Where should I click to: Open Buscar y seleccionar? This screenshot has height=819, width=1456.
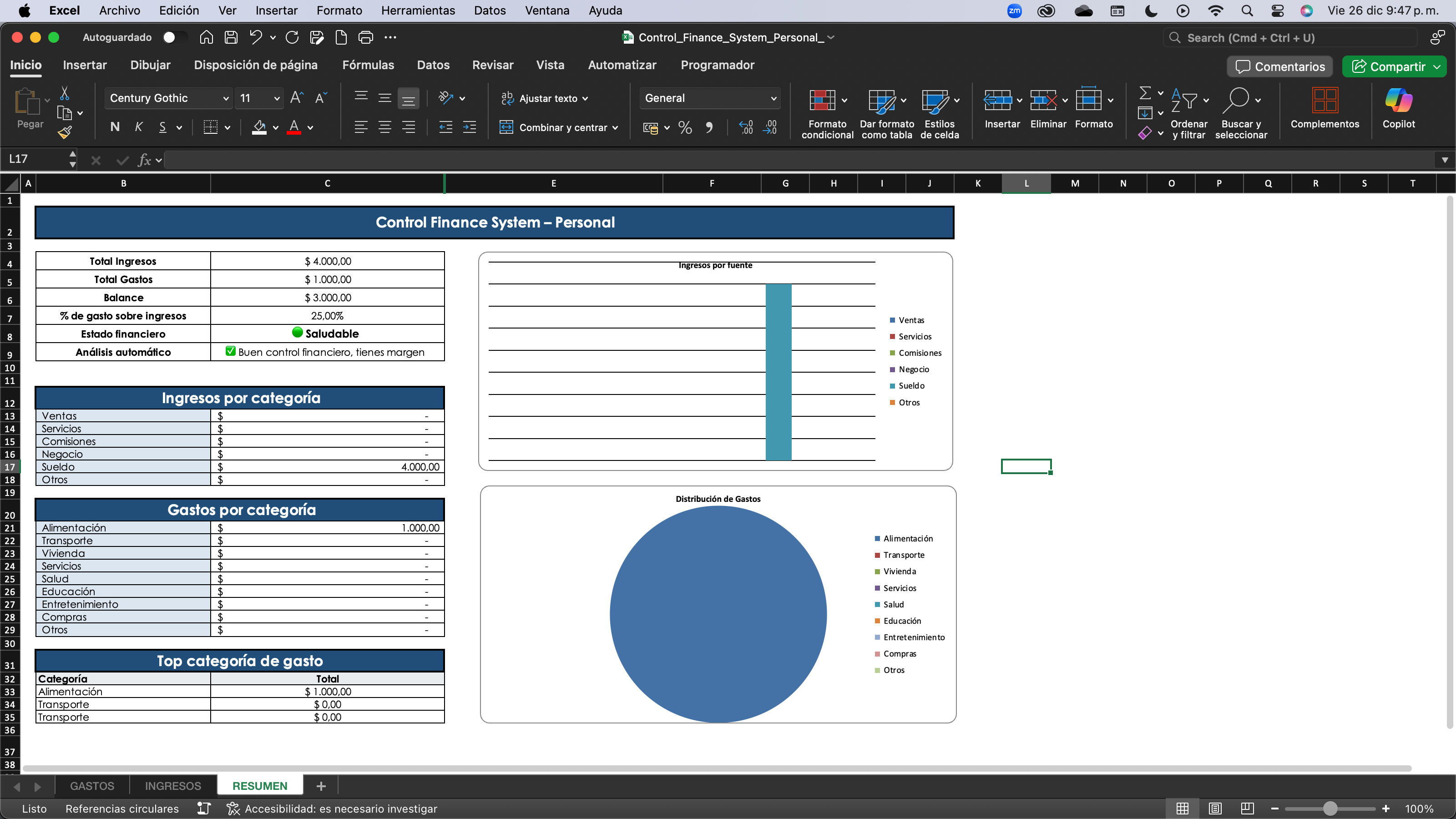(1241, 112)
